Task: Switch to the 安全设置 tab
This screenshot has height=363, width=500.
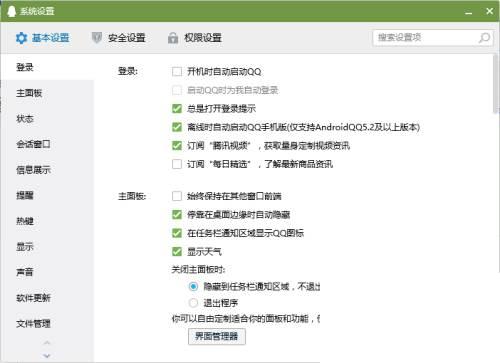Action: [119, 38]
